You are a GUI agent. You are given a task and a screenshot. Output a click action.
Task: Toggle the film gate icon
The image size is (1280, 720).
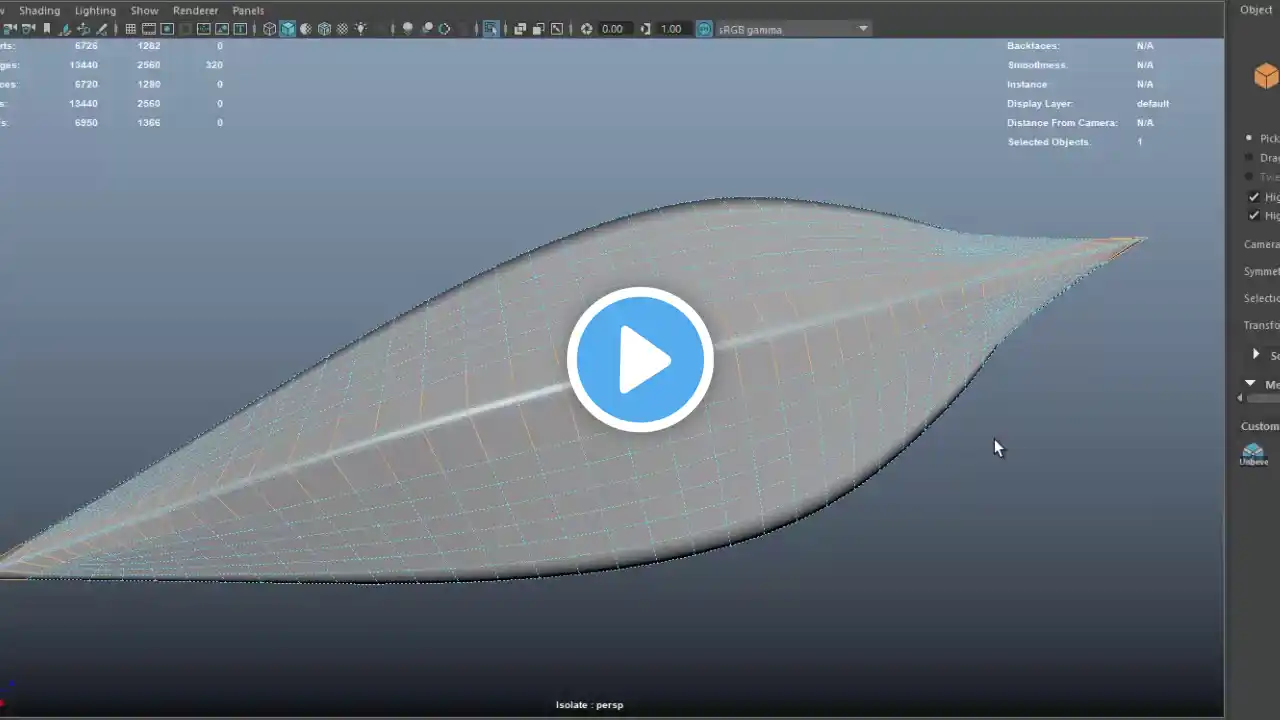pos(148,29)
